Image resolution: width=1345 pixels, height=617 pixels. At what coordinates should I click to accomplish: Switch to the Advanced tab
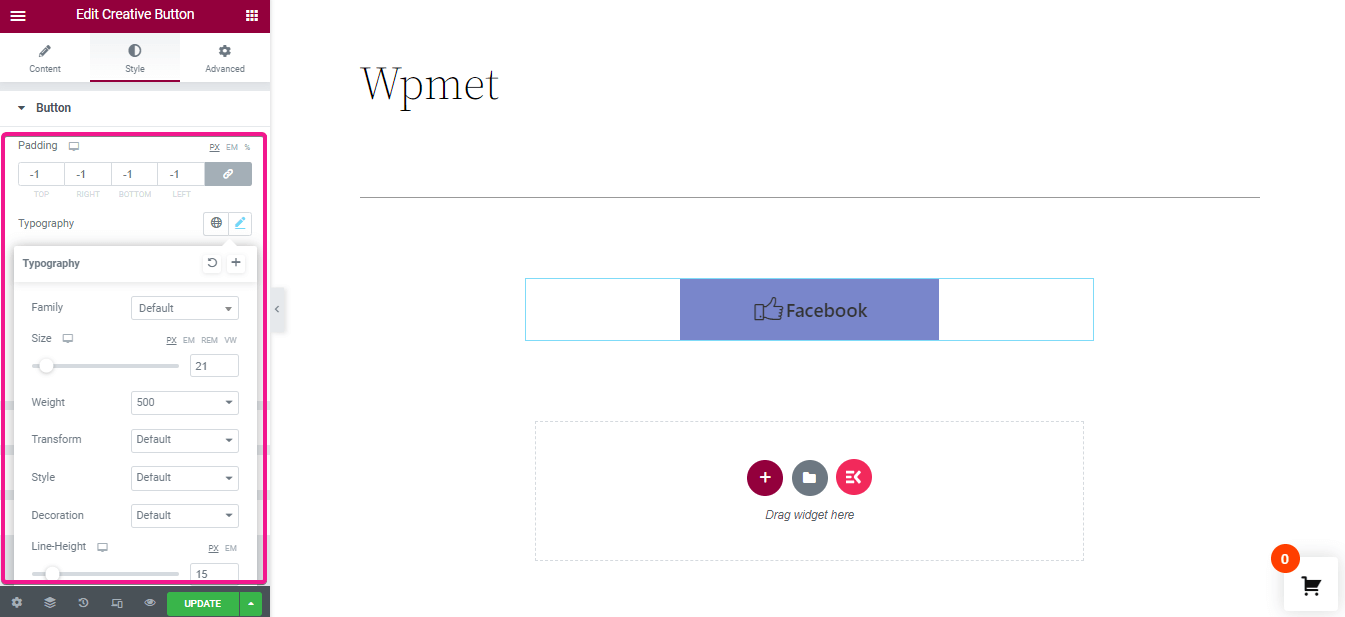pyautogui.click(x=225, y=59)
